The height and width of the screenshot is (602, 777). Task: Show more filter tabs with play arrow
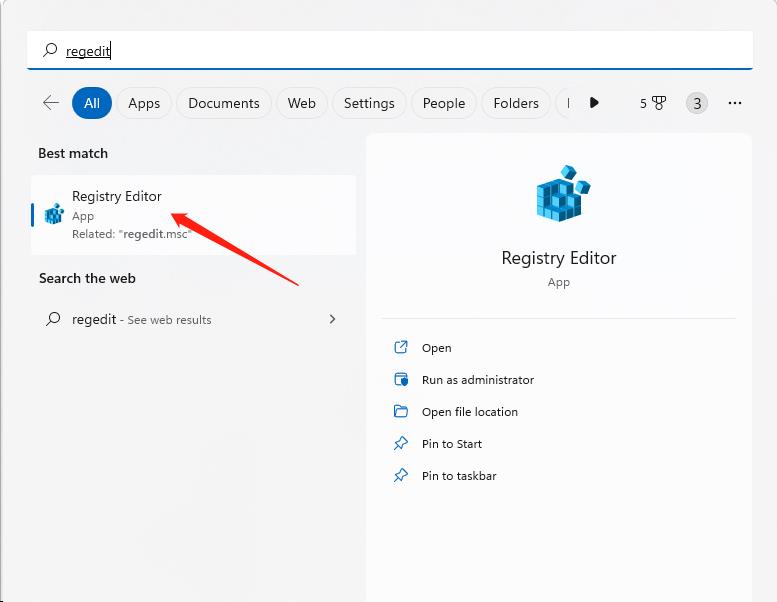point(594,103)
